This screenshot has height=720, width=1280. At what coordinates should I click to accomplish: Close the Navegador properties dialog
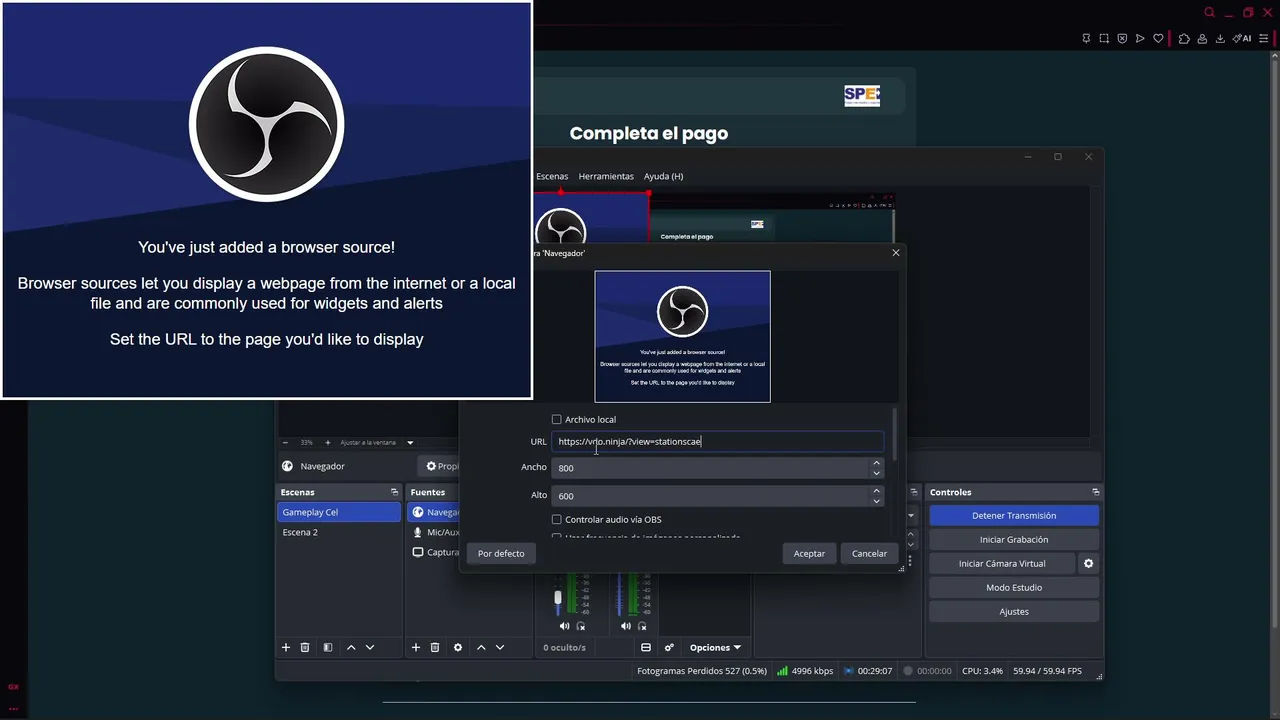coord(896,253)
